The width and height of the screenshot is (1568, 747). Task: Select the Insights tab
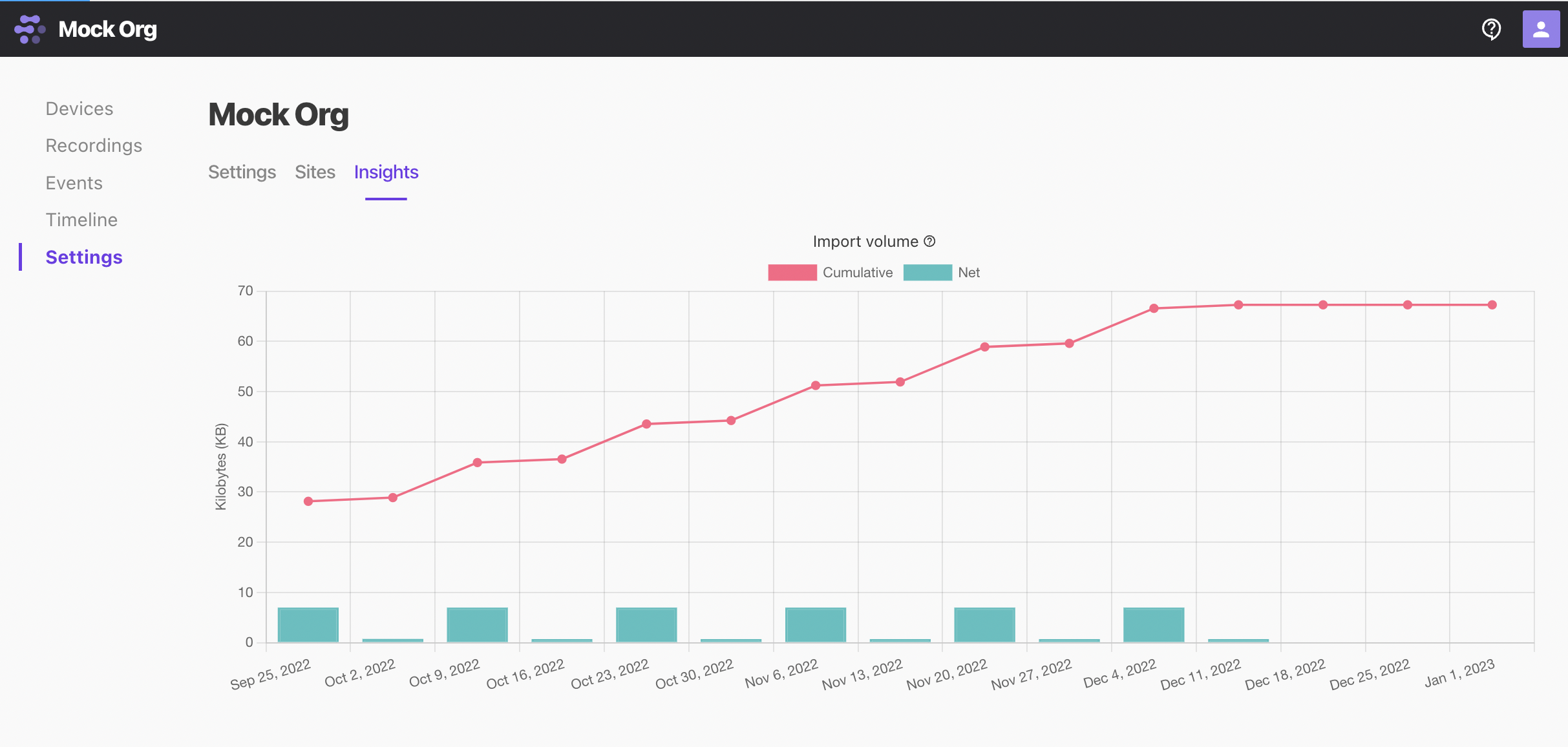[386, 172]
